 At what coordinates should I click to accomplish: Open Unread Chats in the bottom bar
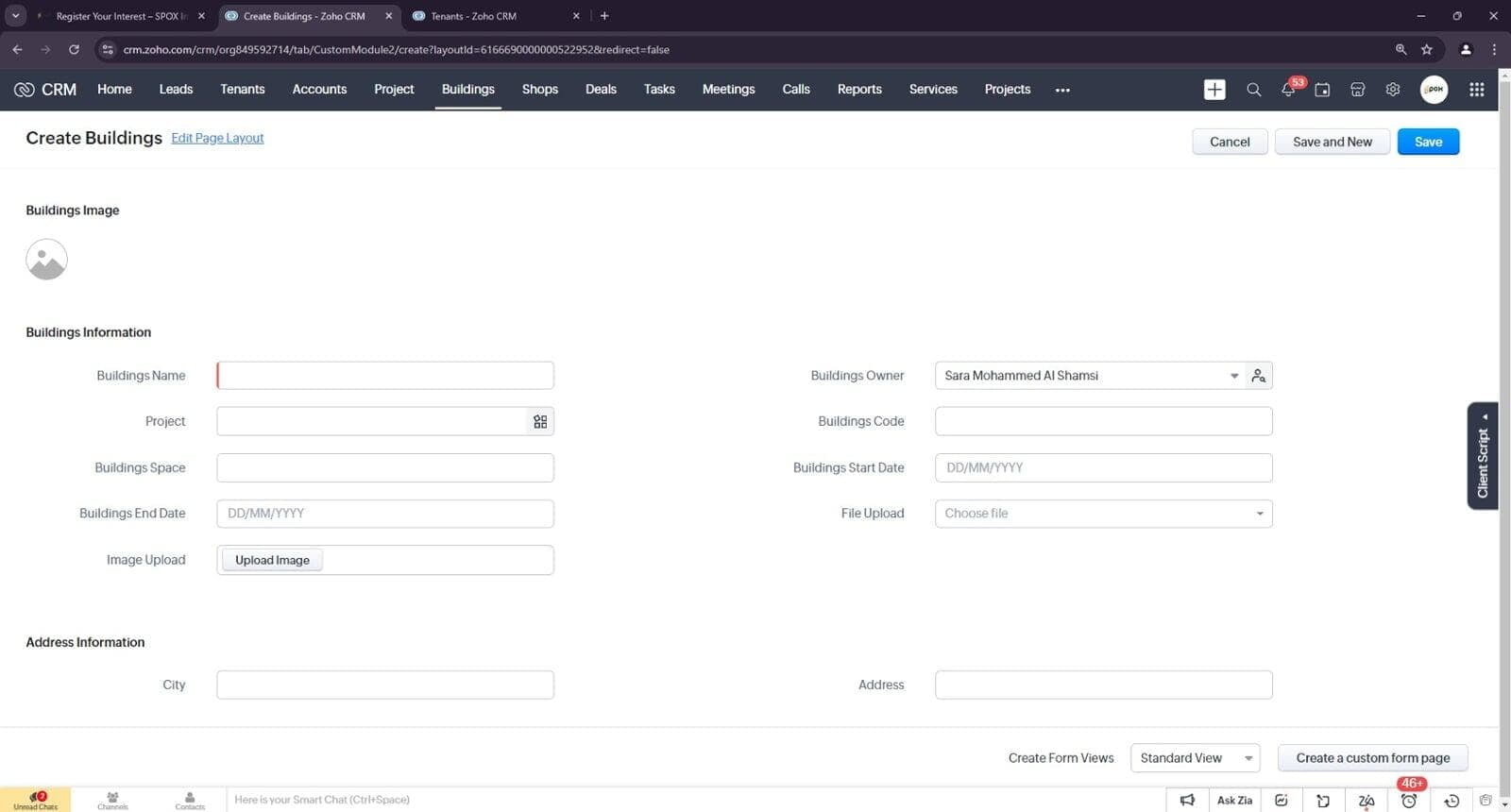pyautogui.click(x=35, y=801)
